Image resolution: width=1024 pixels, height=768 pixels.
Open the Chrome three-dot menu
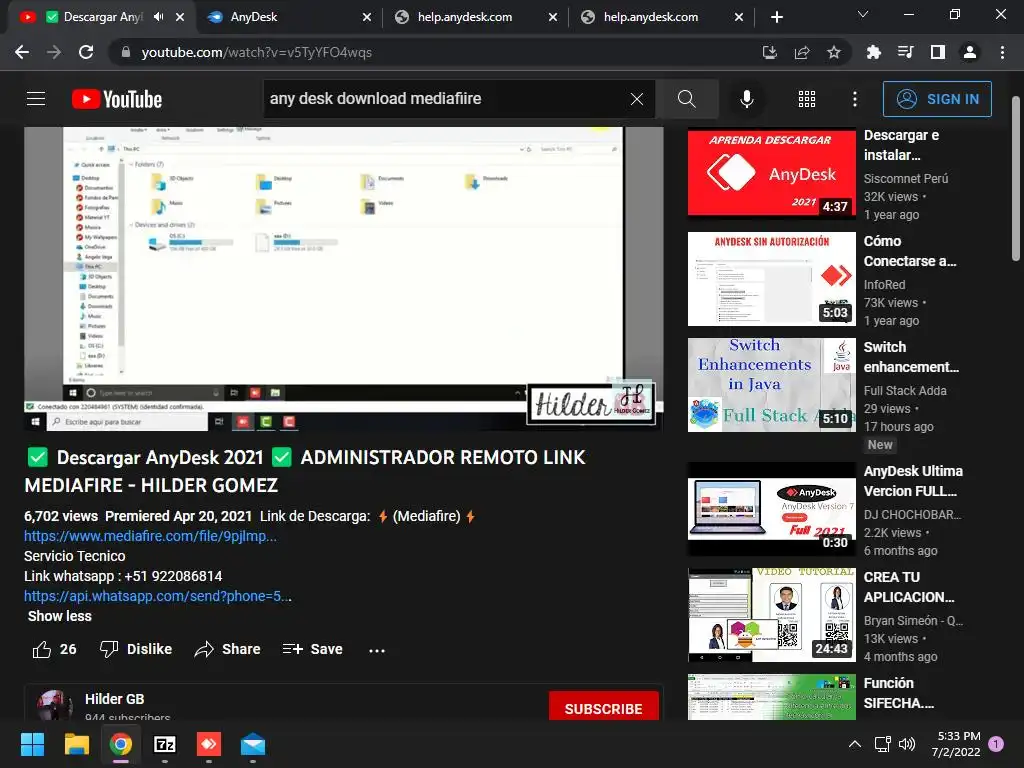coord(1002,52)
